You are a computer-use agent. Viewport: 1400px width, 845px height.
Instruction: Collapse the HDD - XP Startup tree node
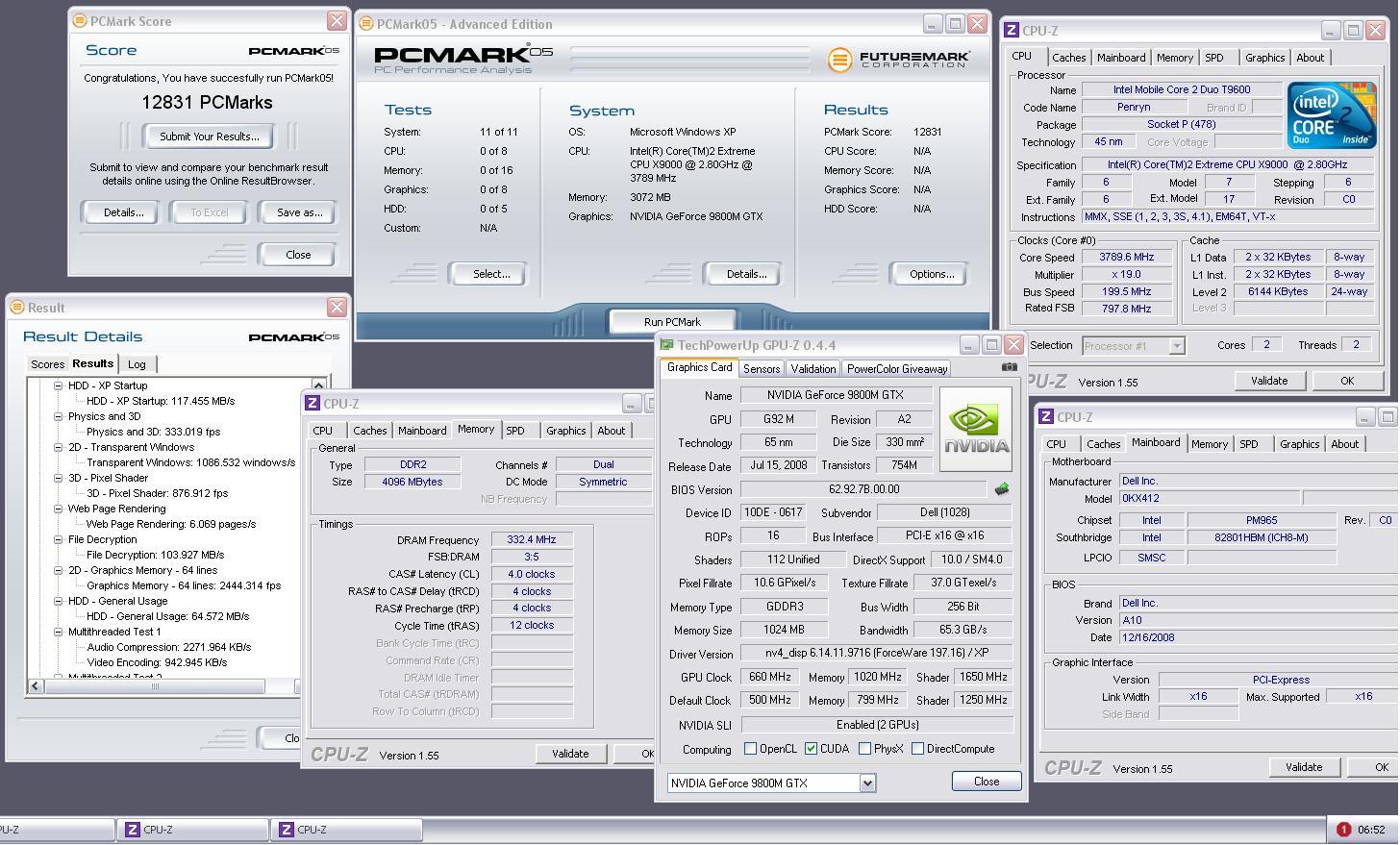click(x=58, y=385)
